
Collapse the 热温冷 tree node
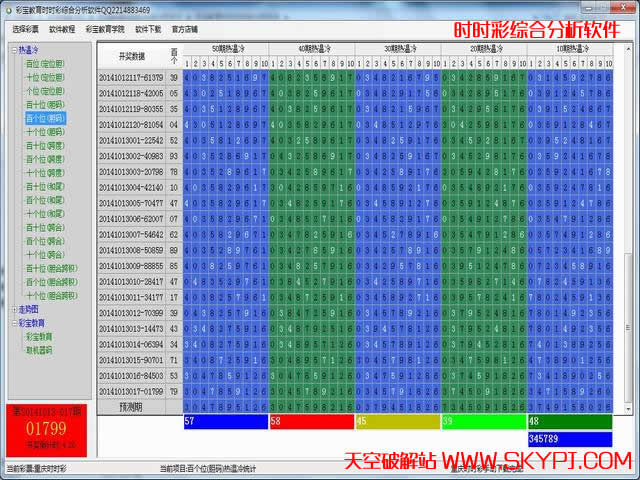coord(14,49)
